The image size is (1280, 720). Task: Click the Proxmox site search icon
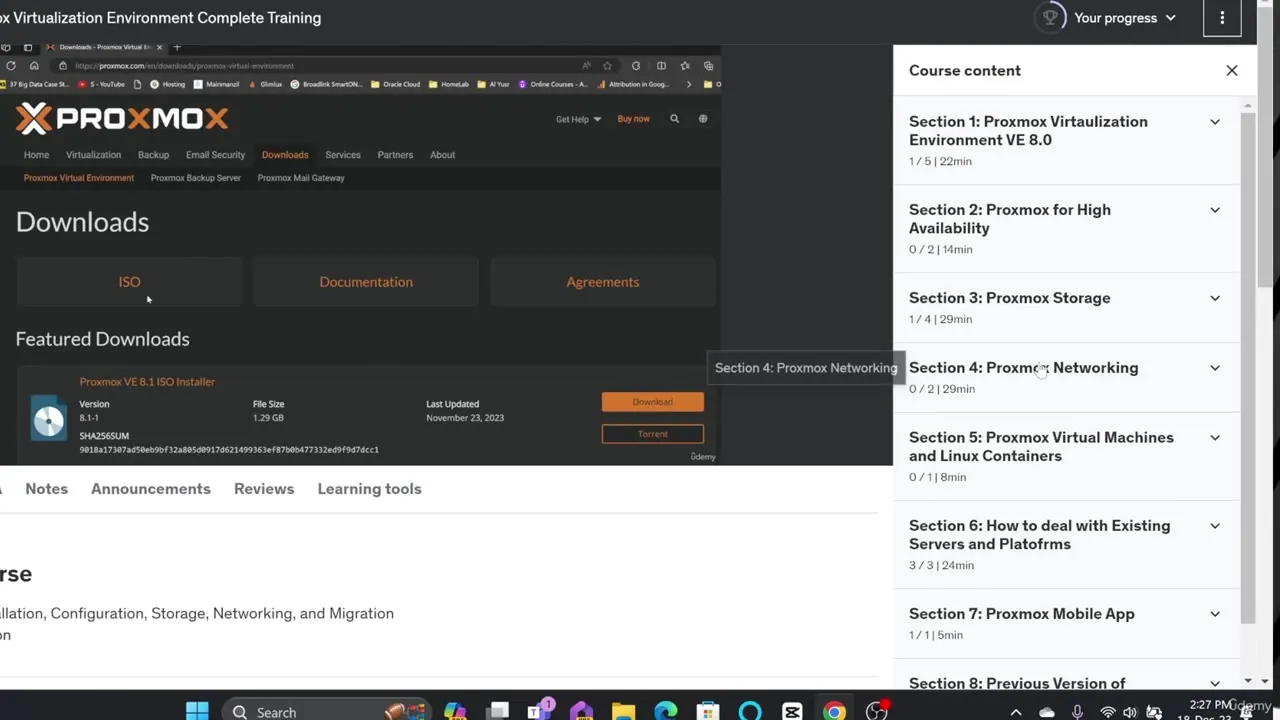click(674, 119)
